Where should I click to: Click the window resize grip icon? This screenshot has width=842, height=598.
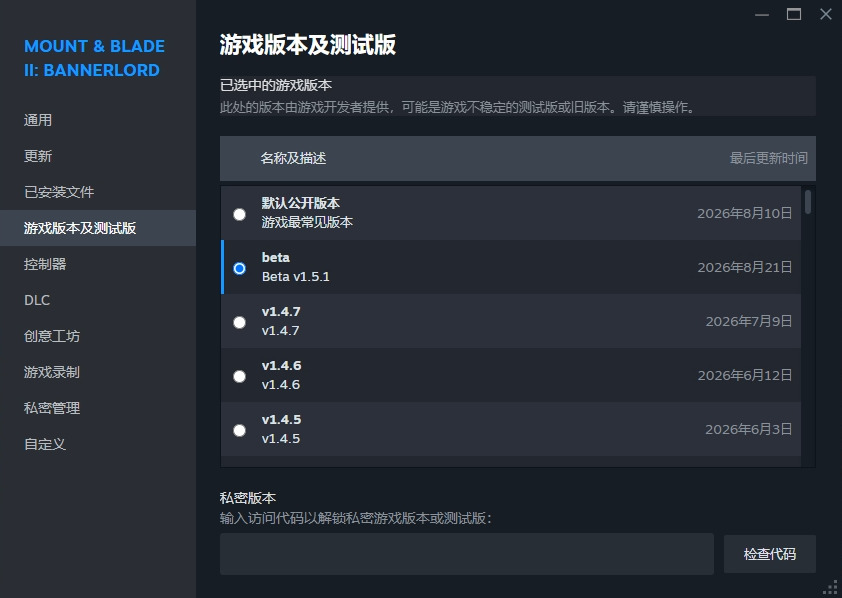click(831, 588)
